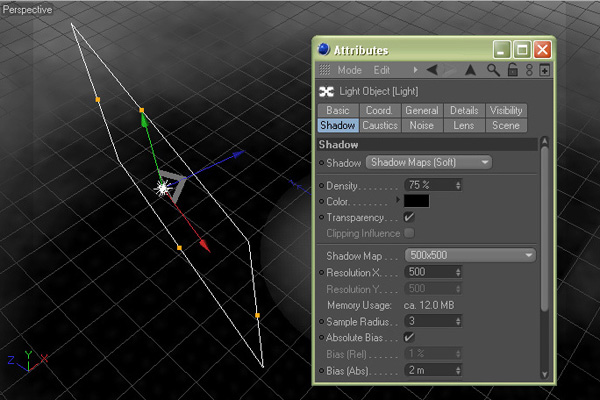Click the light source icon in viewport
Image resolution: width=600 pixels, height=400 pixels.
(164, 186)
